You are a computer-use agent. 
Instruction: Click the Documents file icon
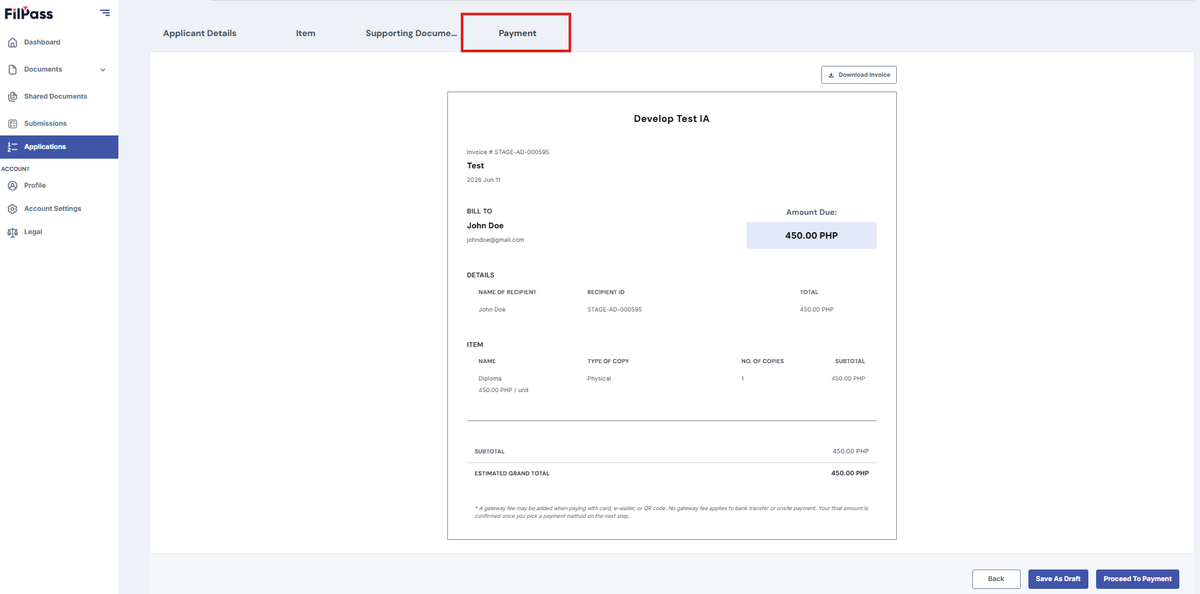12,69
